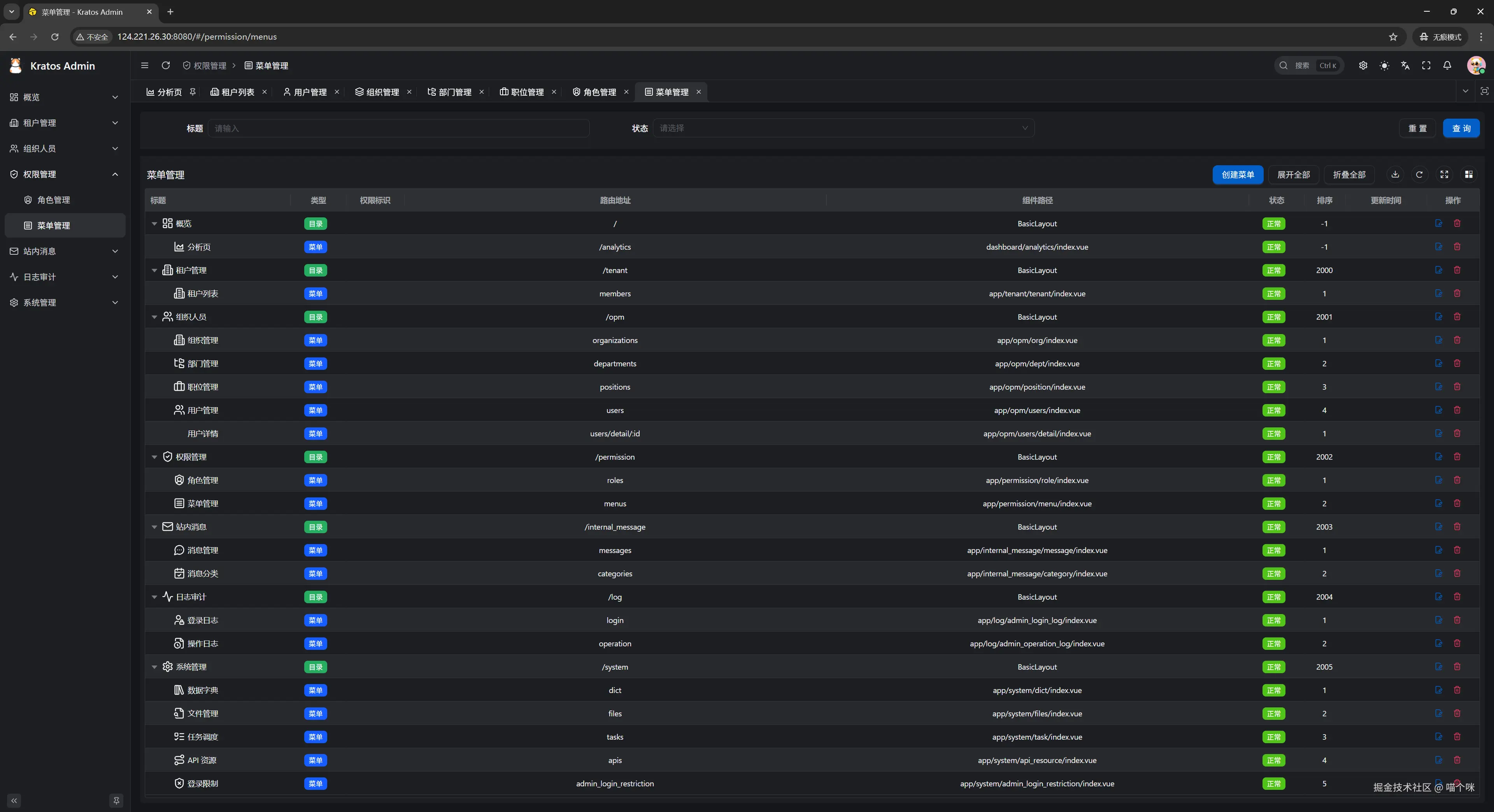The image size is (1494, 812).
Task: Switch to the 角色管理 tab
Action: tap(599, 92)
